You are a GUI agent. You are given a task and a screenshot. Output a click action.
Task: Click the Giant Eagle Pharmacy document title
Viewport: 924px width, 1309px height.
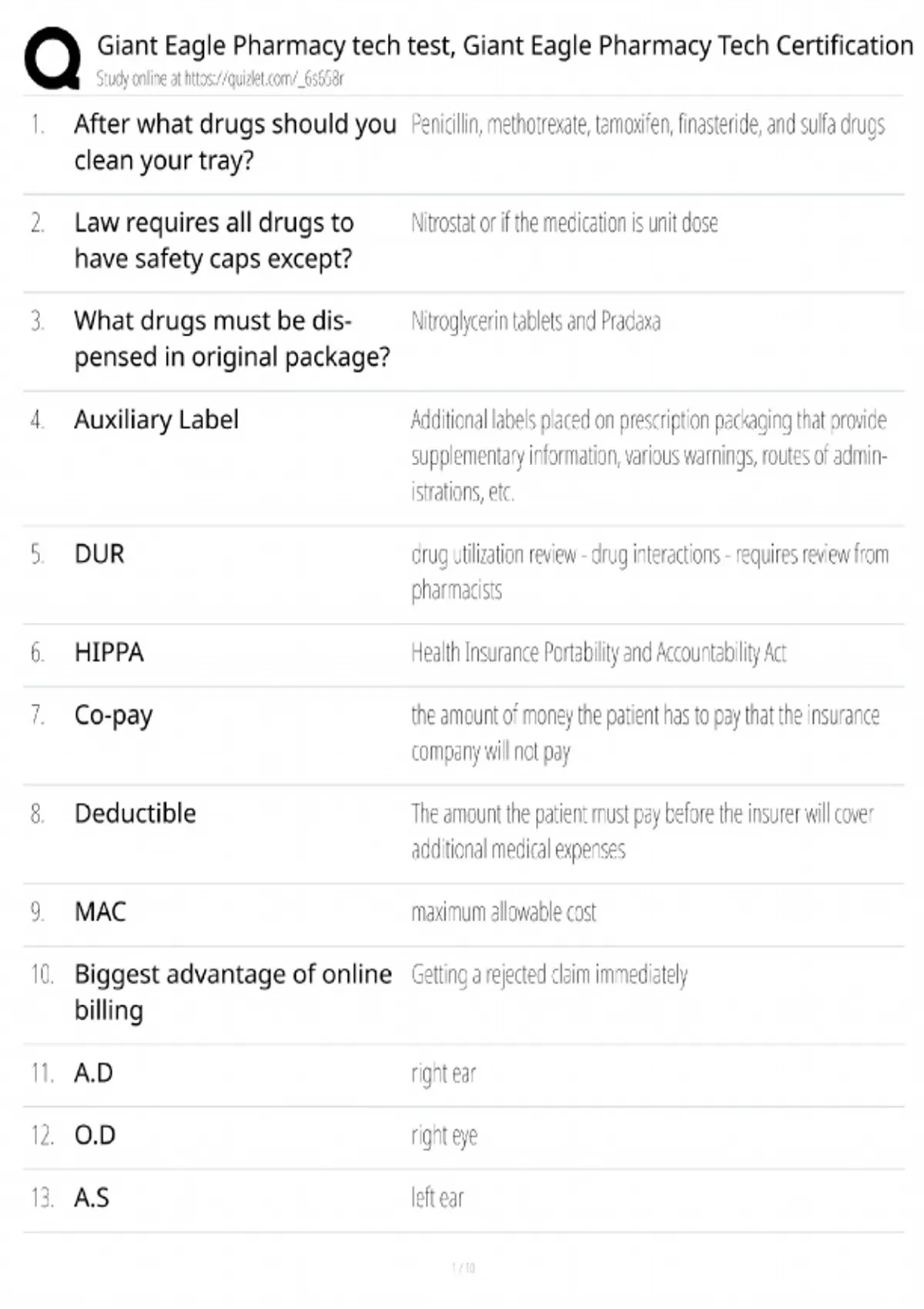pos(504,45)
